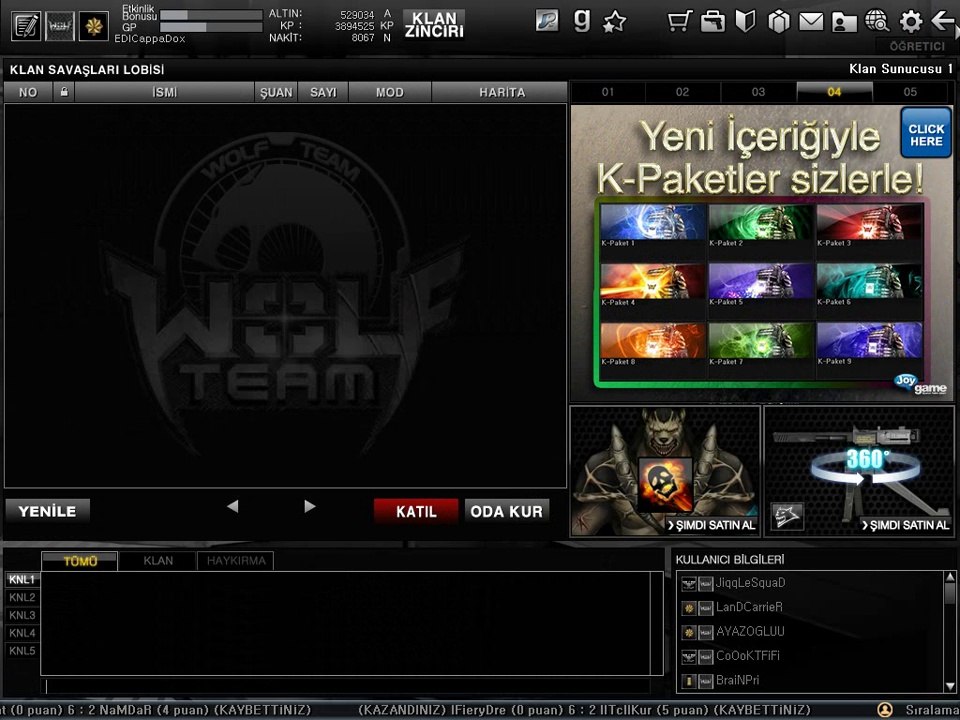Focus the chat message input field
Viewport: 960px width, 720px height.
coord(346,686)
